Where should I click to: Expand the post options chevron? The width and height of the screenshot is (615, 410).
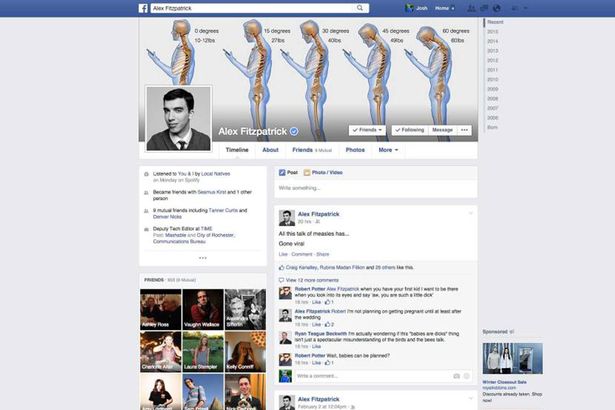470,213
